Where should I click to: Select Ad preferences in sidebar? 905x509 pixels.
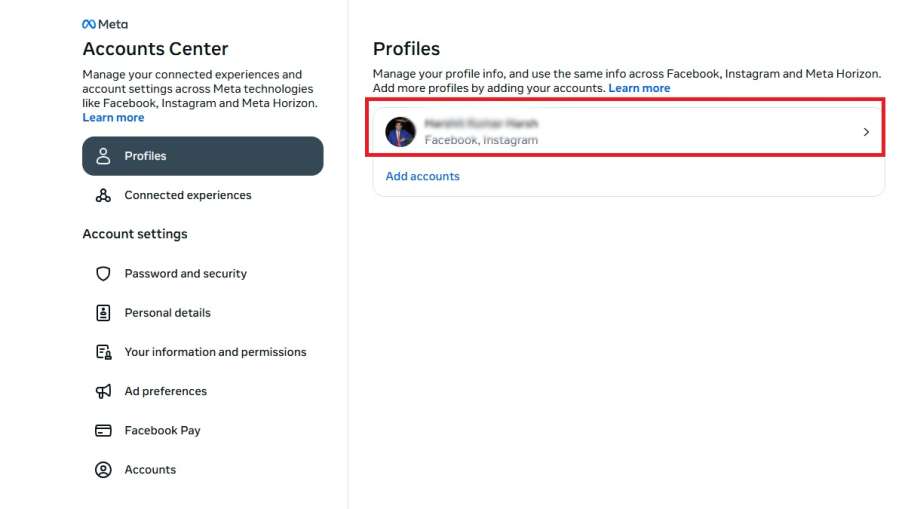[x=166, y=391]
